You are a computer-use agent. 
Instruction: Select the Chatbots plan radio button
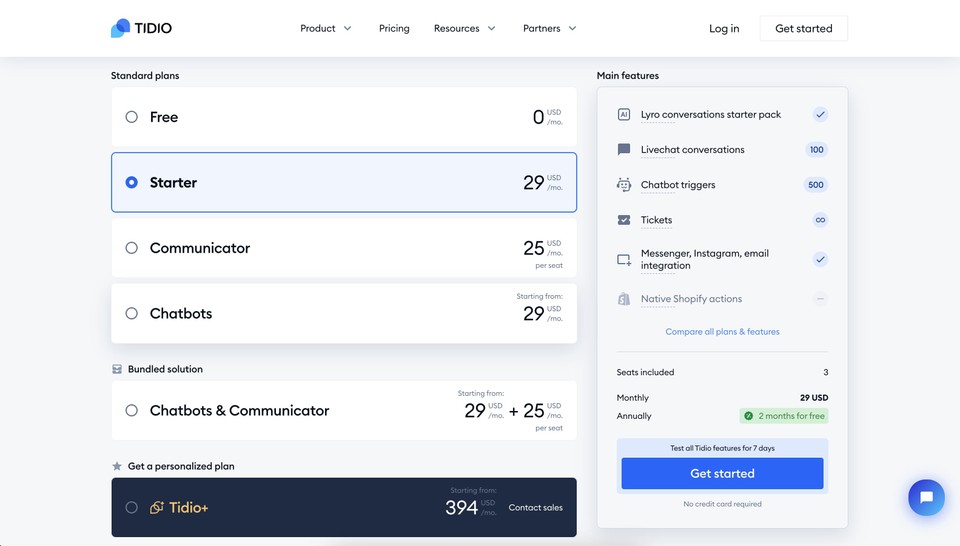coord(132,313)
